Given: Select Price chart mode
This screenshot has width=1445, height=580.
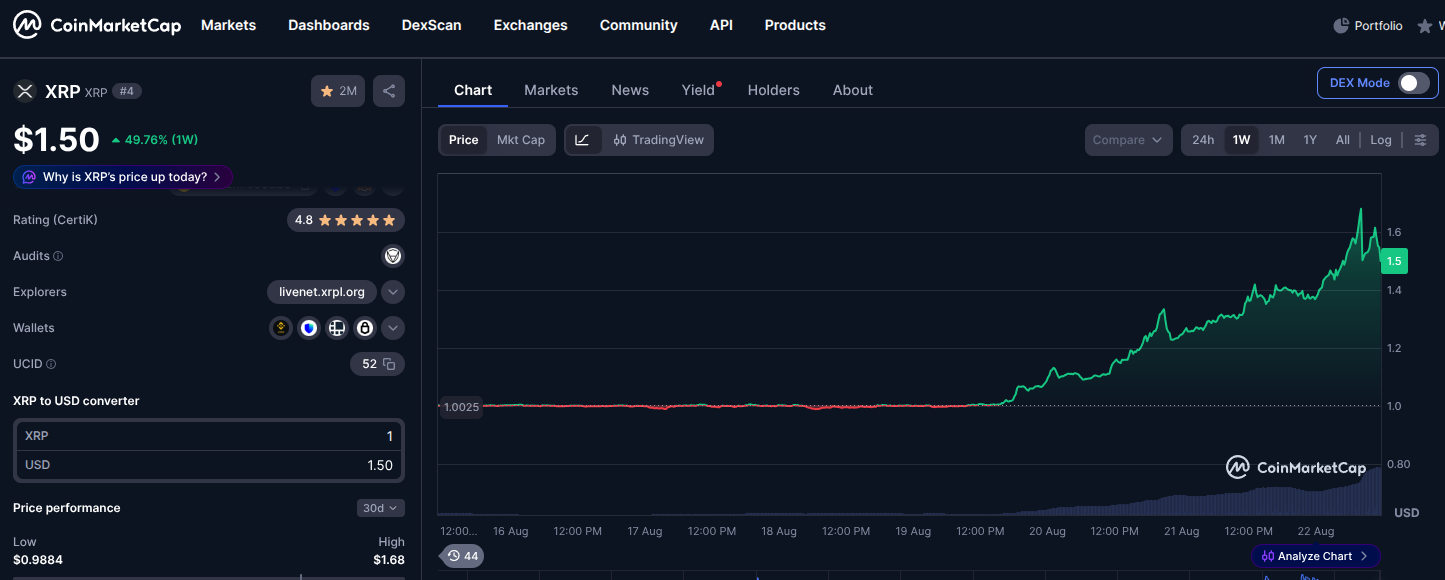Looking at the screenshot, I should click(464, 140).
